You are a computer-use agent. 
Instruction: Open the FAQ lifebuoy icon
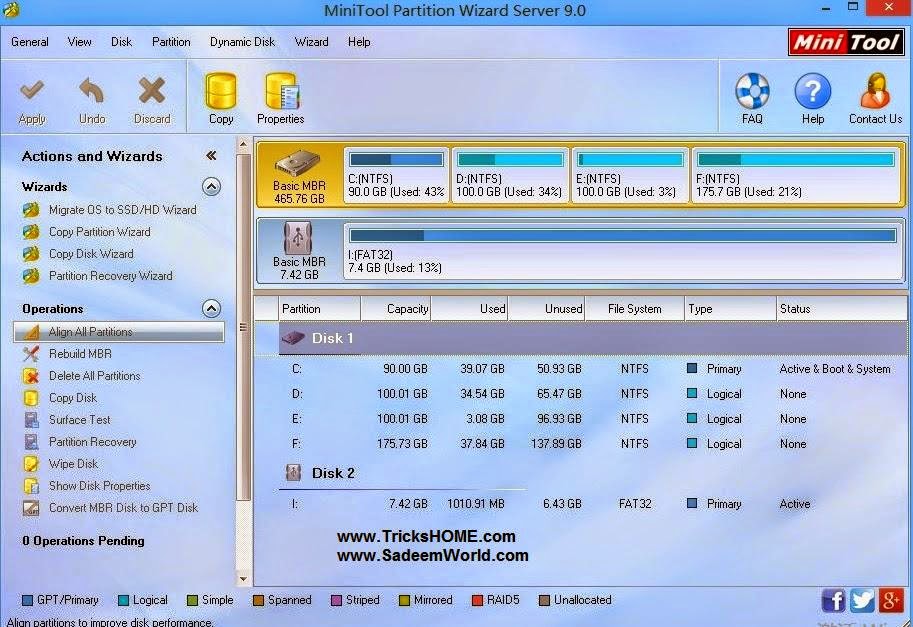pyautogui.click(x=752, y=91)
